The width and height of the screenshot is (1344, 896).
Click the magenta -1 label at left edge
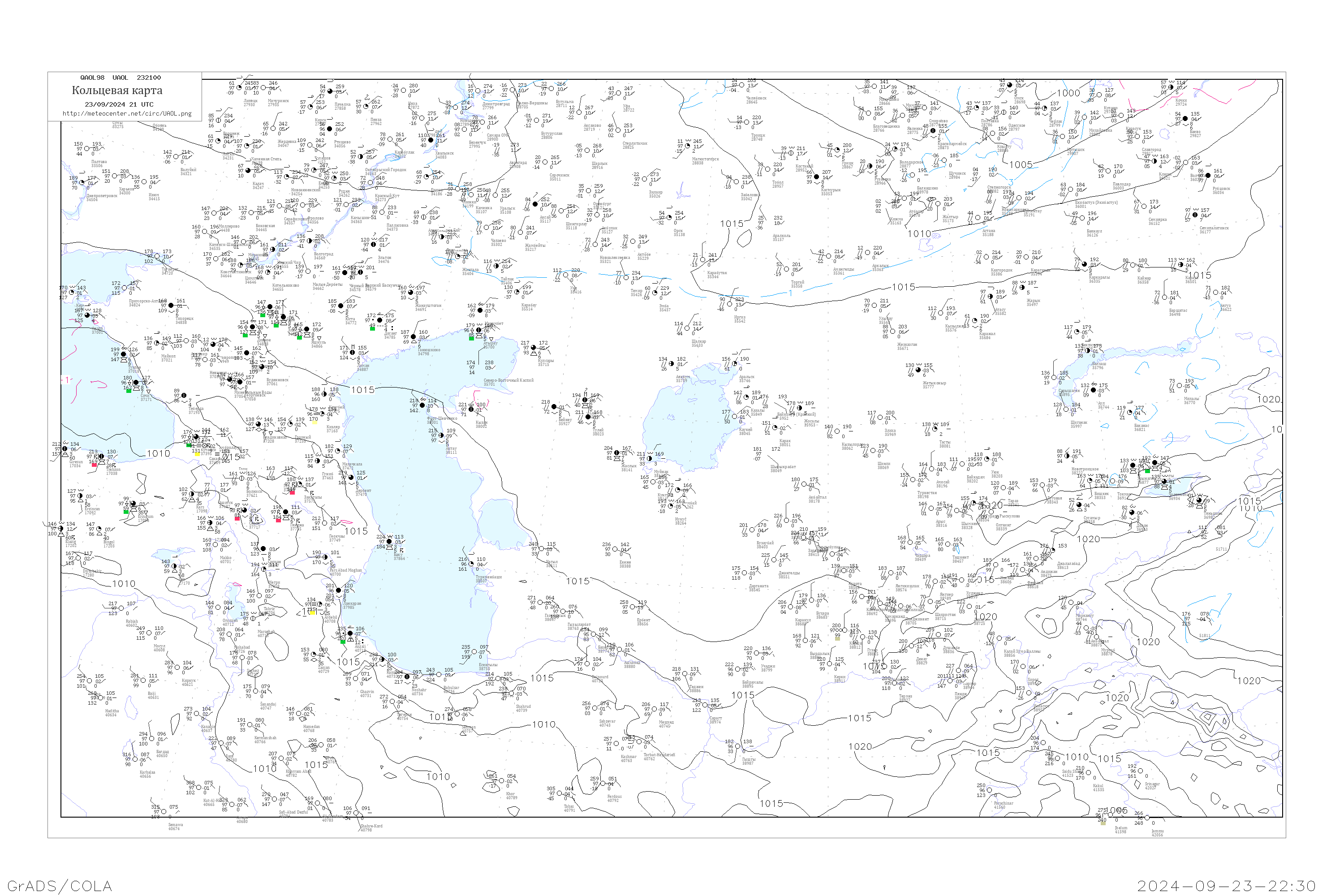[x=66, y=380]
